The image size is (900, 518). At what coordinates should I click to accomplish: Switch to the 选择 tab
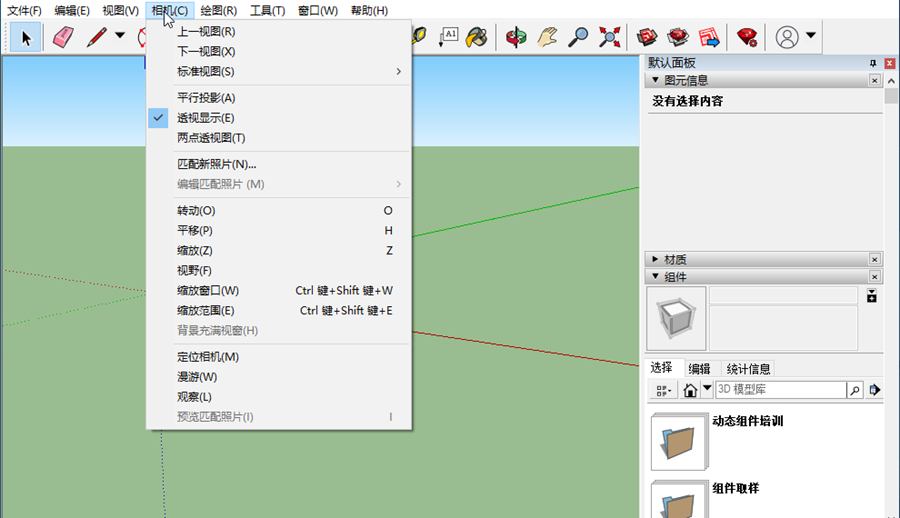661,368
